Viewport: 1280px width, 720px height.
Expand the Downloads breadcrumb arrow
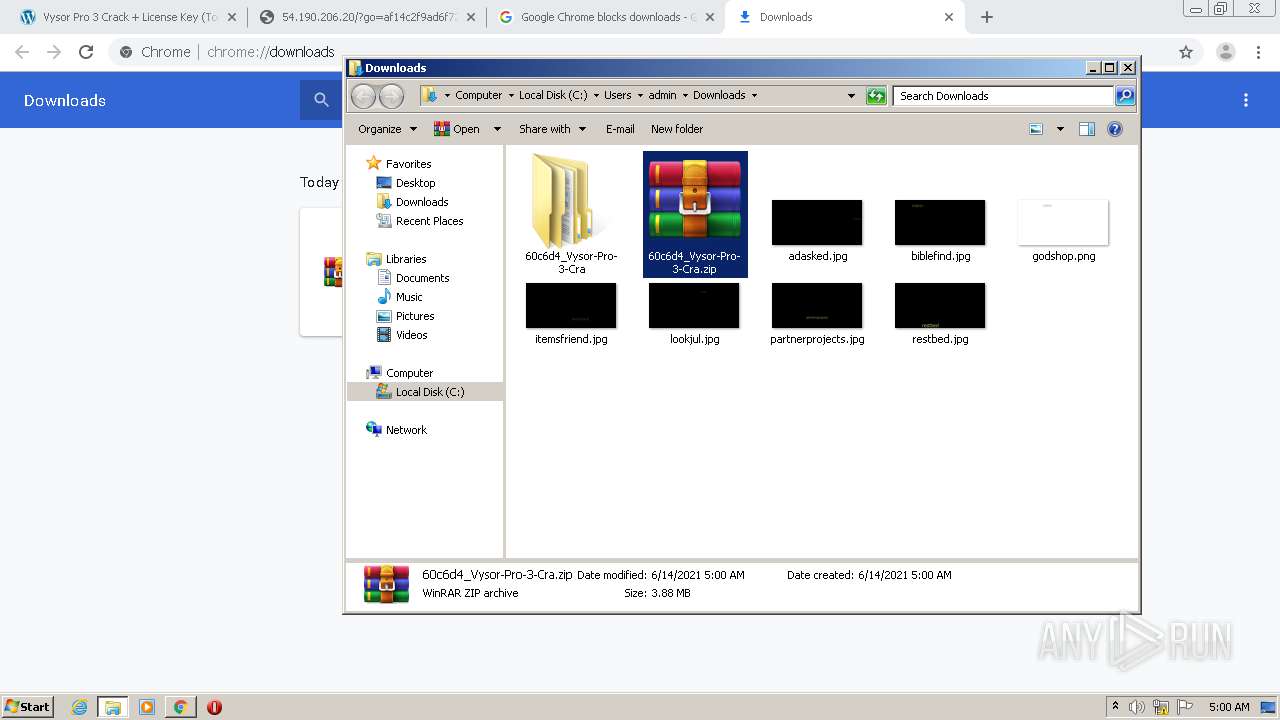point(754,96)
